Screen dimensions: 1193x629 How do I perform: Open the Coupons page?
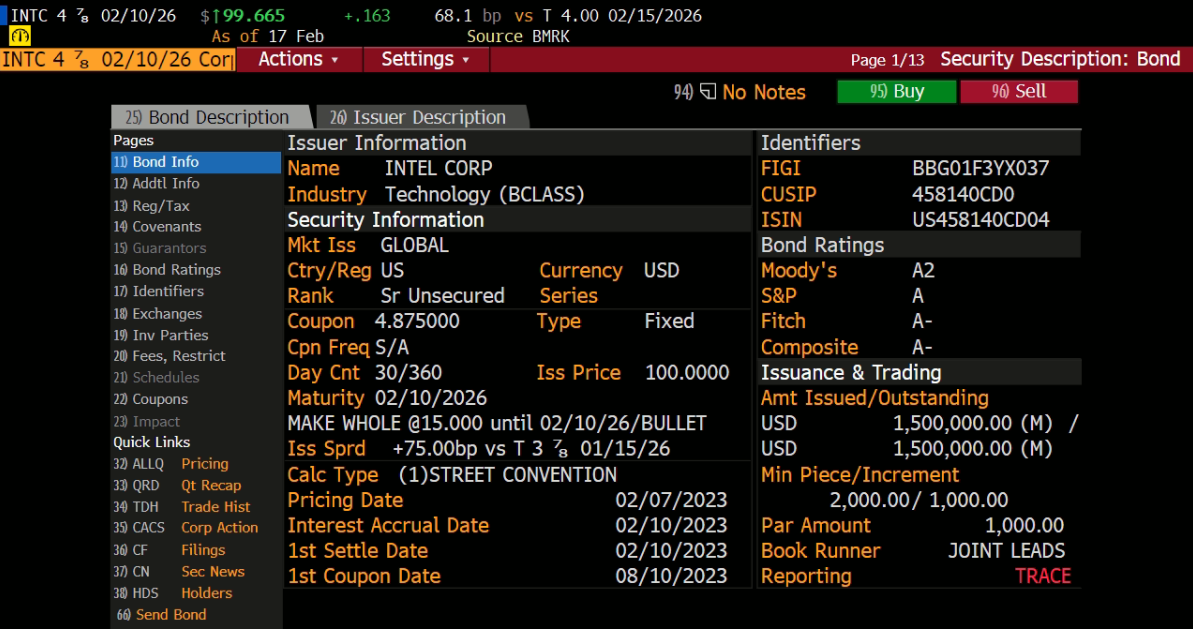[151, 399]
